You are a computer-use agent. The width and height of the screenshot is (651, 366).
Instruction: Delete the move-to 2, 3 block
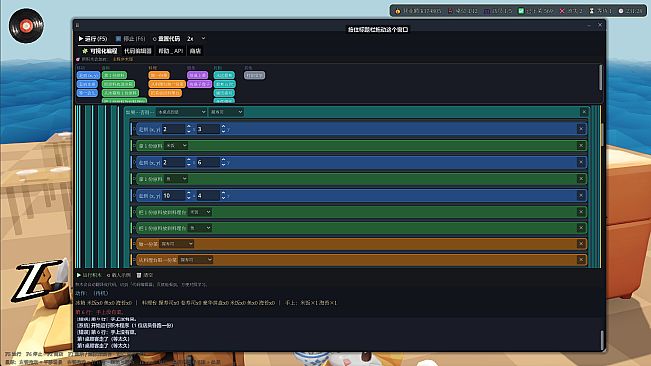click(580, 129)
